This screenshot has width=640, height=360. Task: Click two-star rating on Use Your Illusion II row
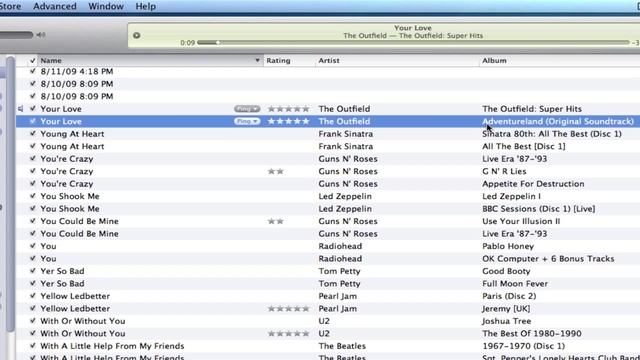[276, 221]
